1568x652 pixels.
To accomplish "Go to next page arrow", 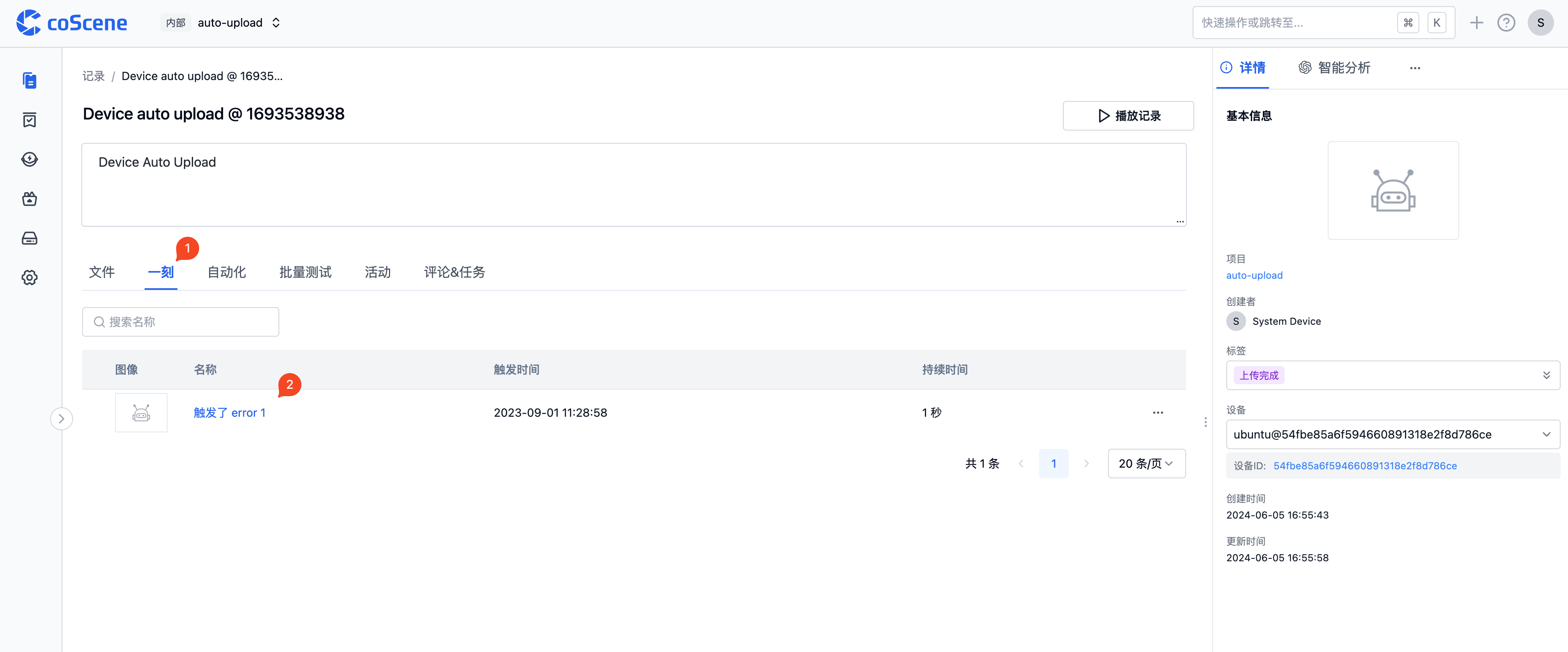I will pos(1086,464).
